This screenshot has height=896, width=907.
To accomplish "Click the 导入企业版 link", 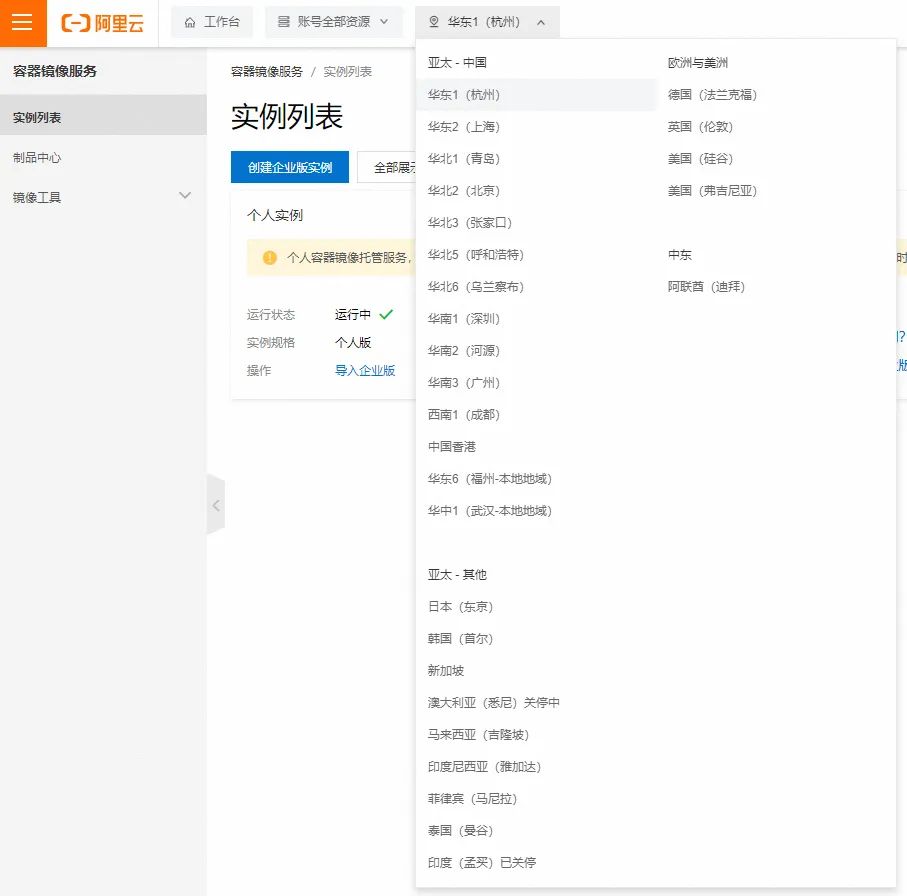I will (x=365, y=371).
